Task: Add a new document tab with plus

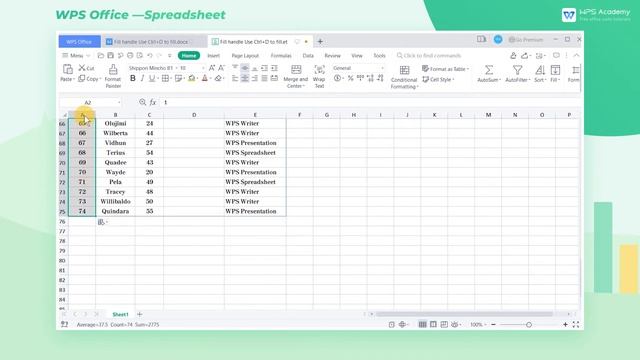Action: click(x=320, y=41)
